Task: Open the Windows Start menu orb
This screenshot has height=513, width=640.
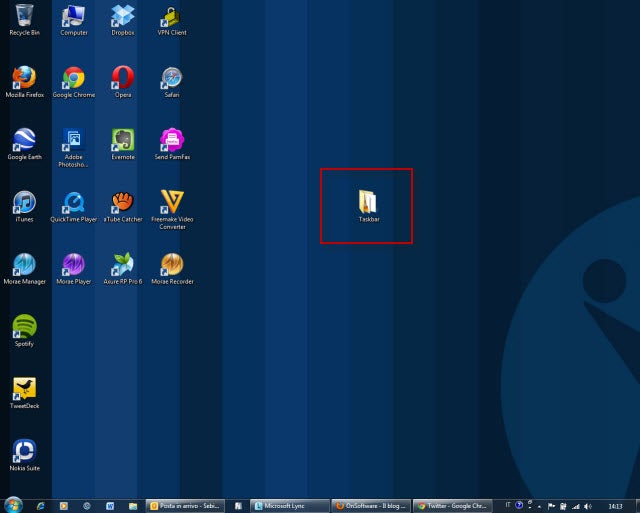Action: point(13,505)
